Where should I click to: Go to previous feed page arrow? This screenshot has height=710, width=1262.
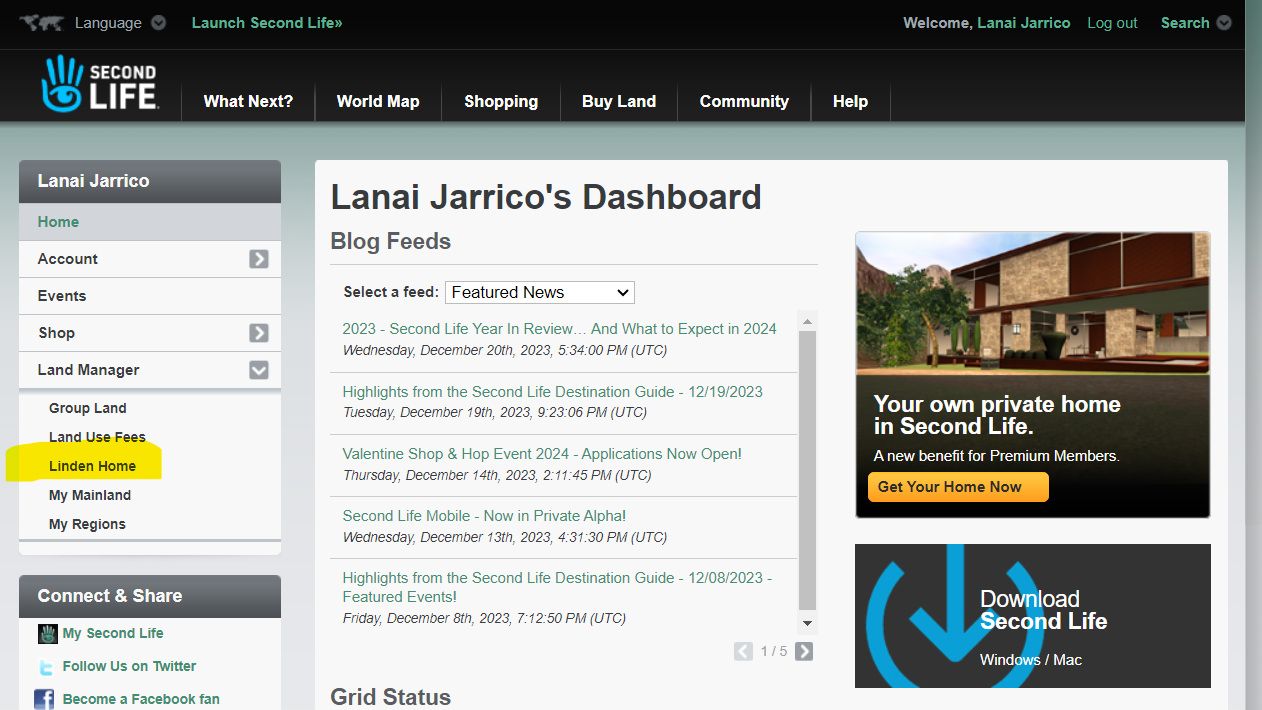pyautogui.click(x=743, y=652)
